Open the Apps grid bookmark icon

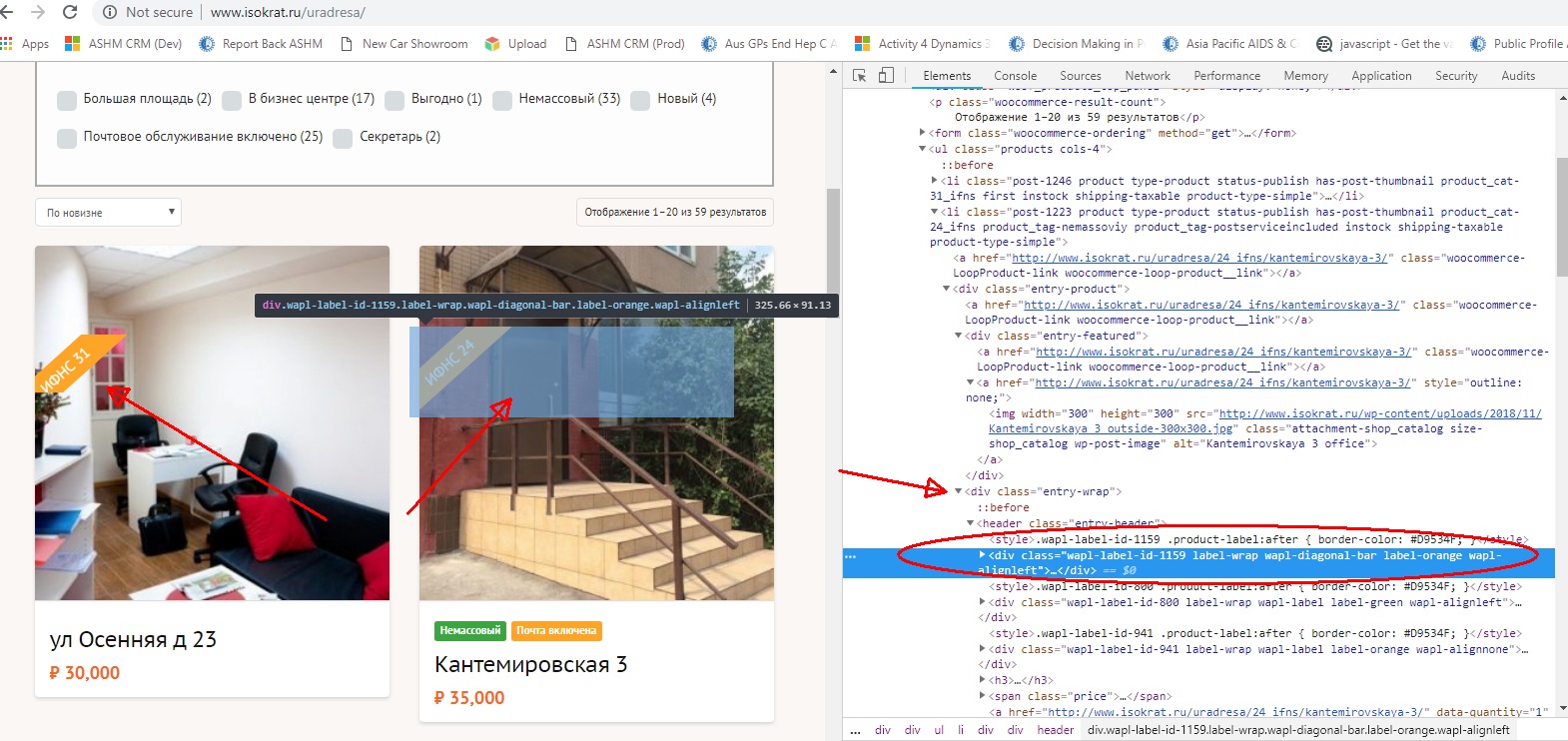(x=7, y=44)
